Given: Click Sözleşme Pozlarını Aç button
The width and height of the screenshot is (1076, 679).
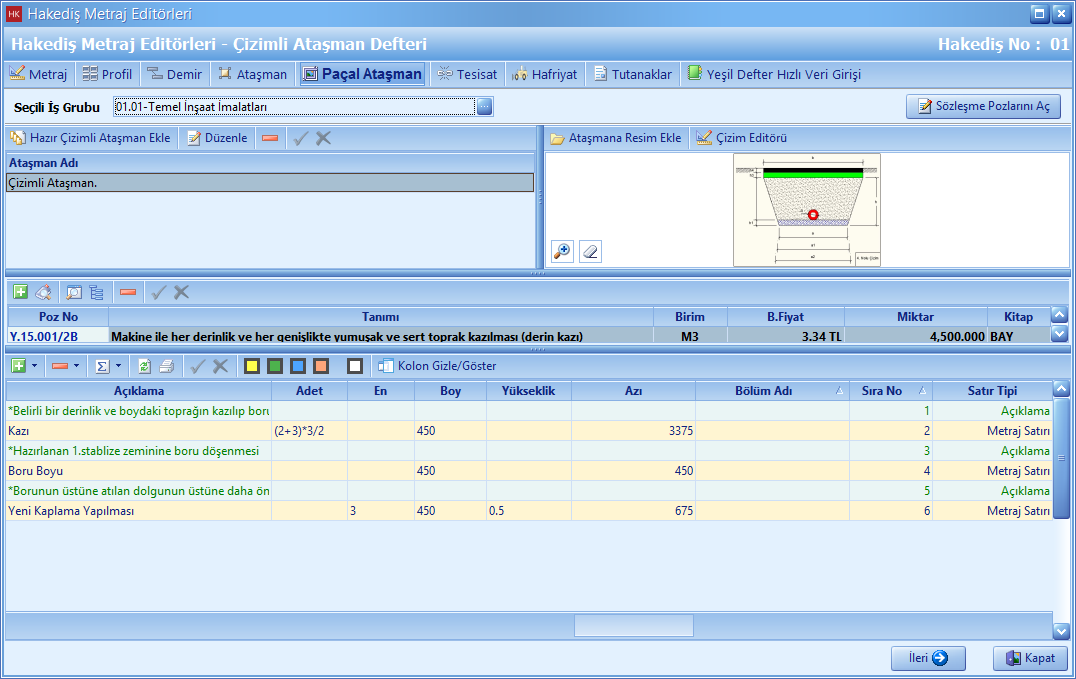Looking at the screenshot, I should pyautogui.click(x=983, y=107).
